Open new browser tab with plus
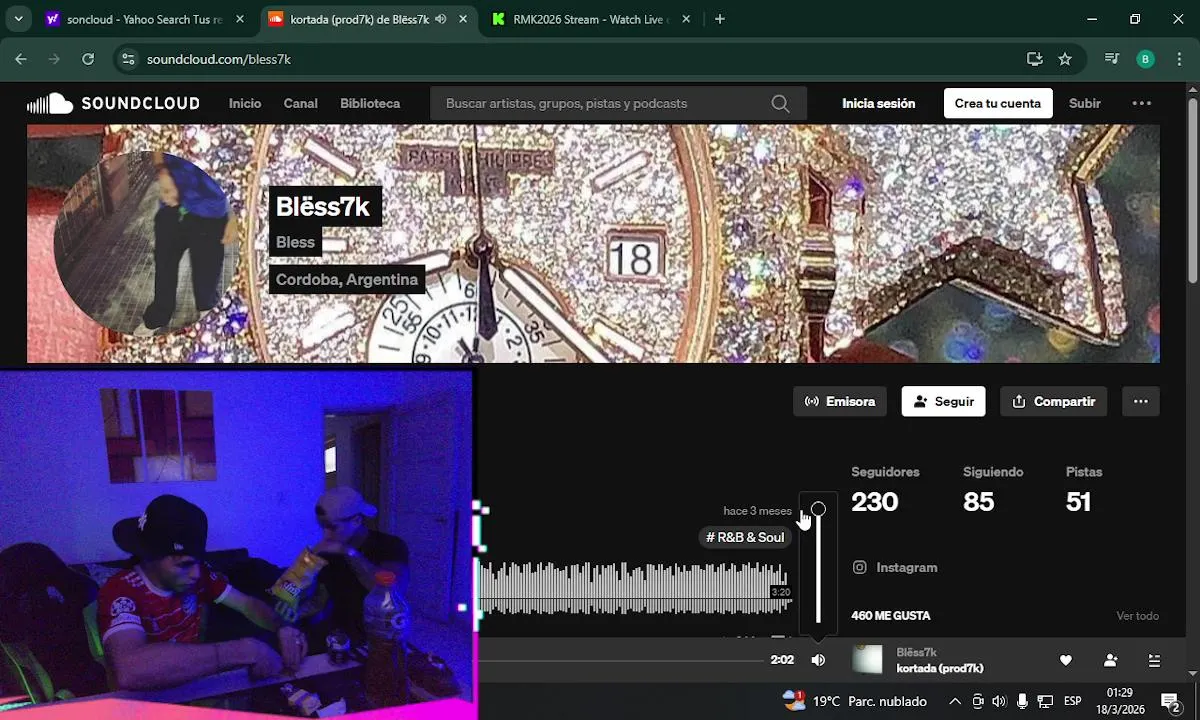The height and width of the screenshot is (720, 1200). (x=720, y=19)
